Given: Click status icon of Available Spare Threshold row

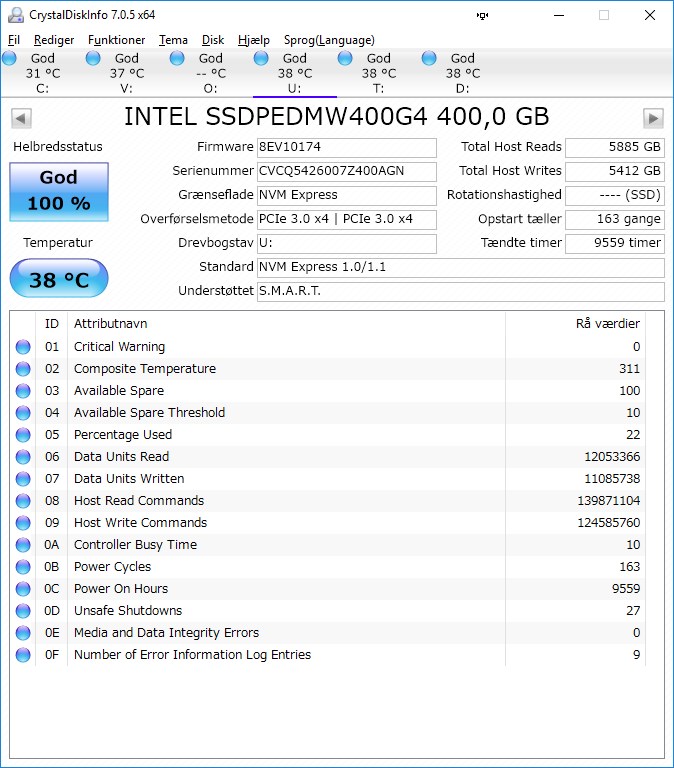Looking at the screenshot, I should coord(23,413).
